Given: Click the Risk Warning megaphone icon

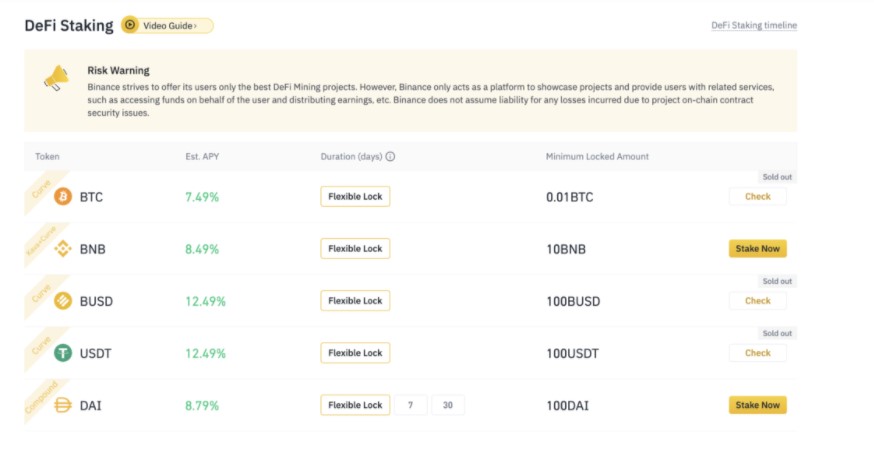Looking at the screenshot, I should pyautogui.click(x=56, y=78).
